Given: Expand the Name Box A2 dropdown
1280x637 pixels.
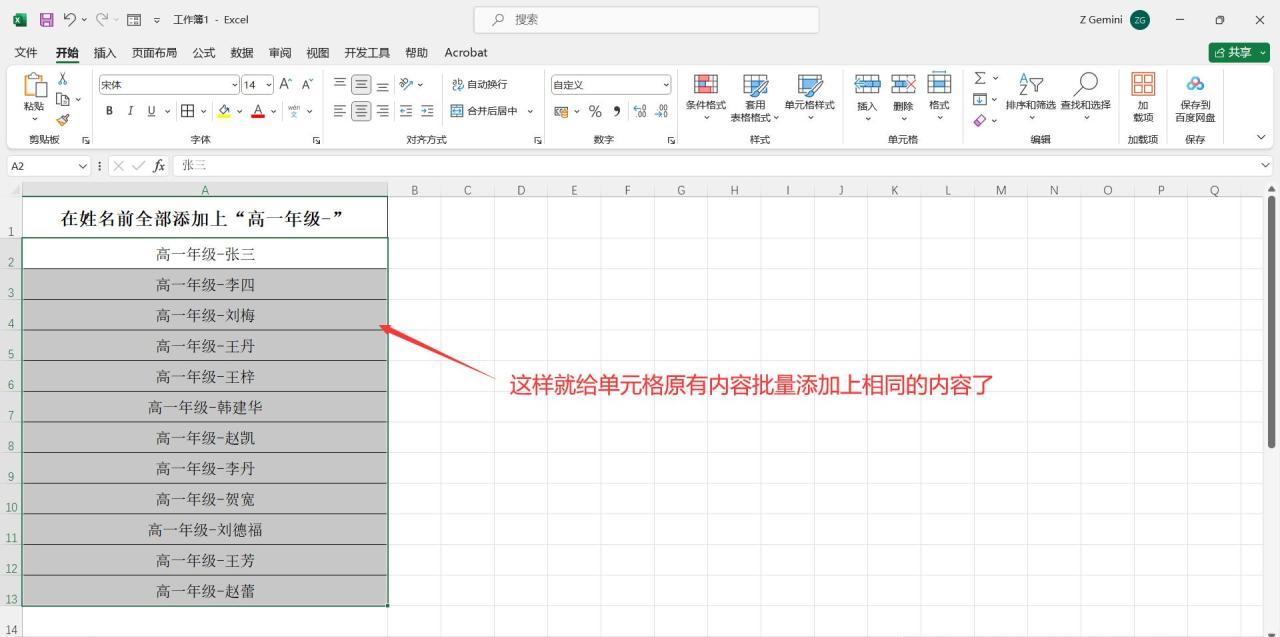Looking at the screenshot, I should tap(82, 166).
